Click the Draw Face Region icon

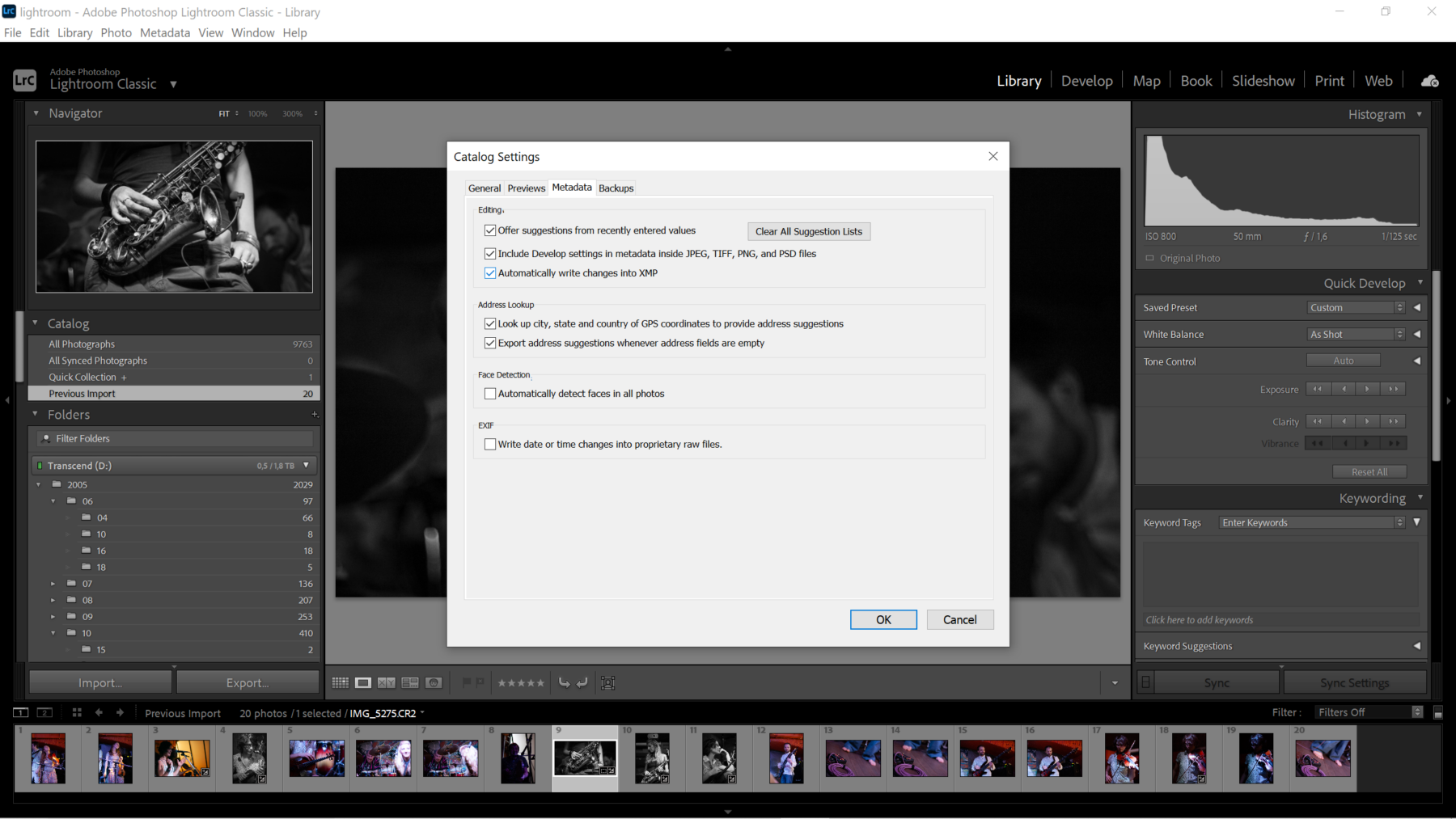(608, 683)
